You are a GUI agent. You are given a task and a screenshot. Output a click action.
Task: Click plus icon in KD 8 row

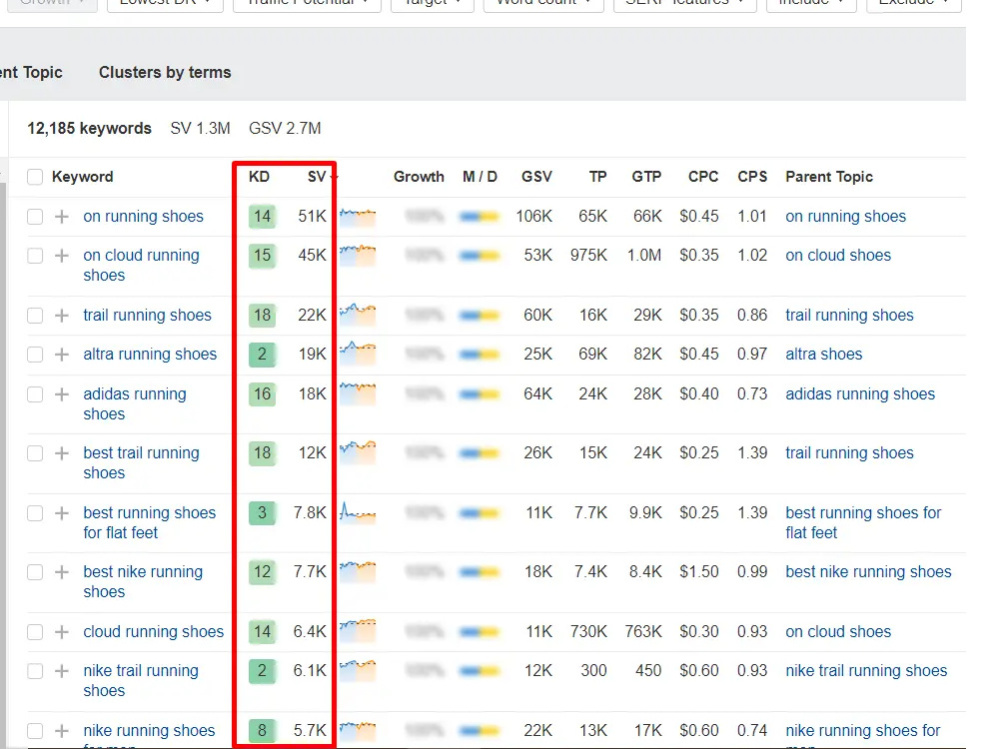[x=61, y=730]
